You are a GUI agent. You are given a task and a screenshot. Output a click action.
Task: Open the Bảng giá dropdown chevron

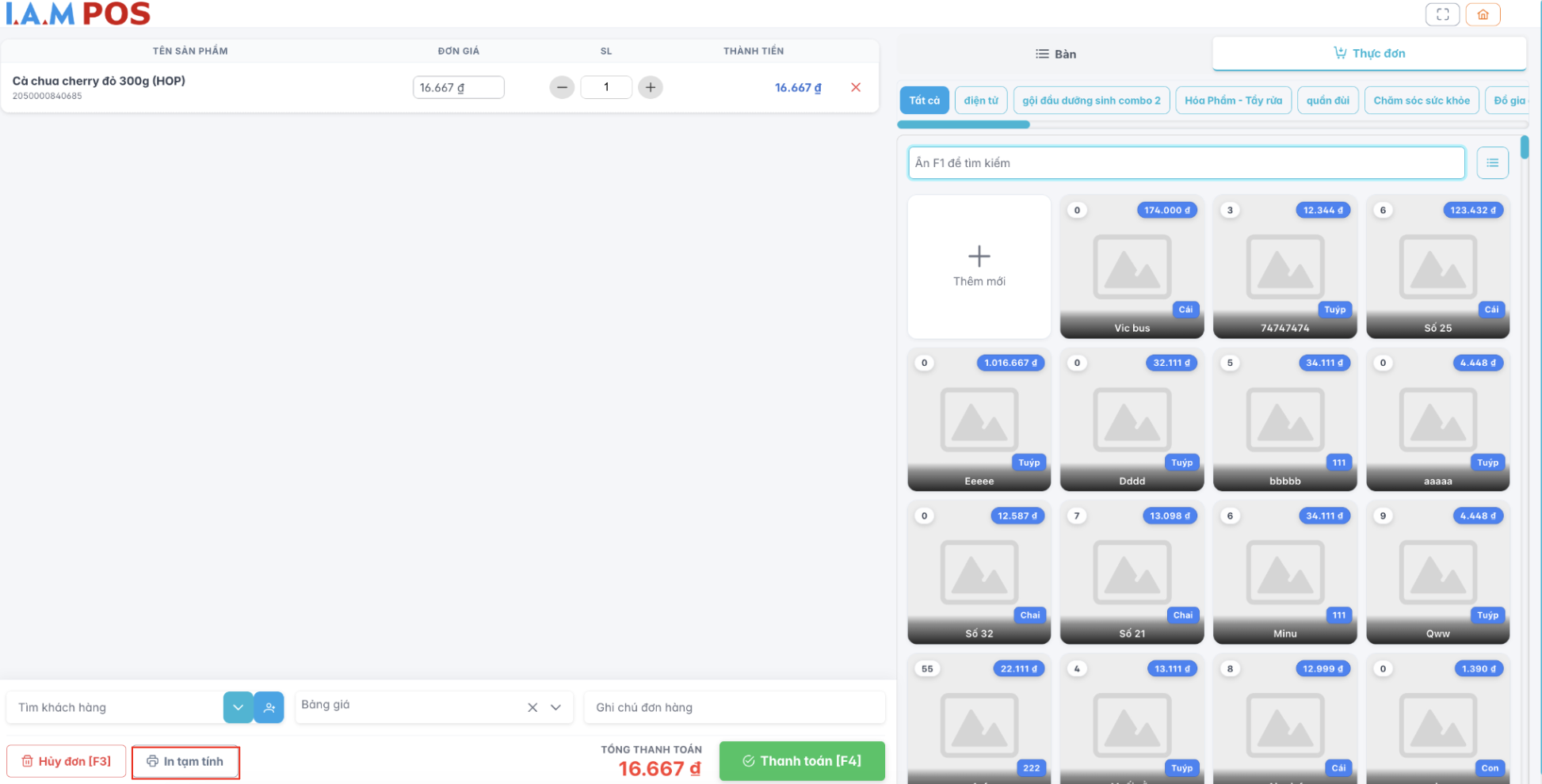tap(556, 707)
